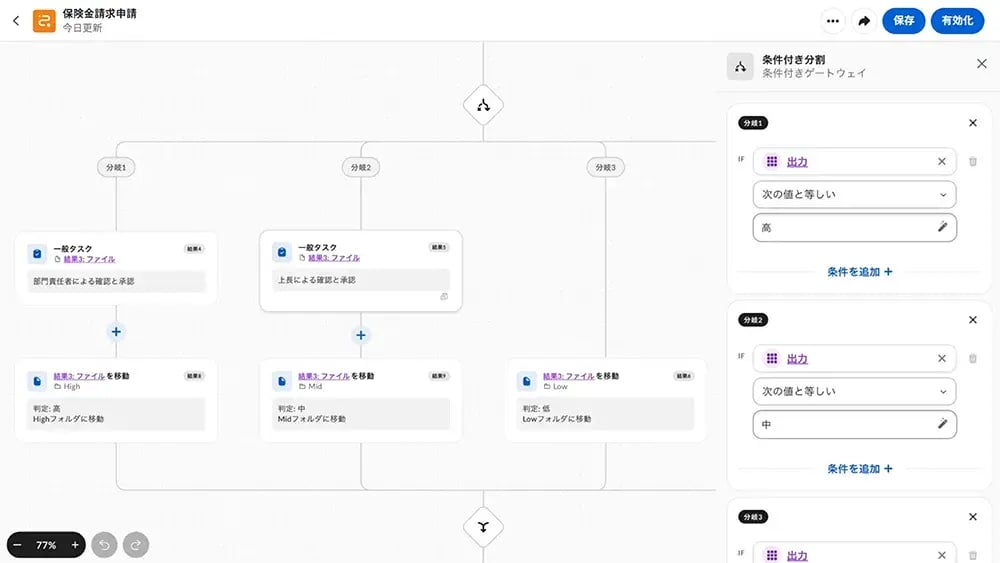Viewport: 1000px width, 563px height.
Task: Click the High folder label
Action: (68, 386)
